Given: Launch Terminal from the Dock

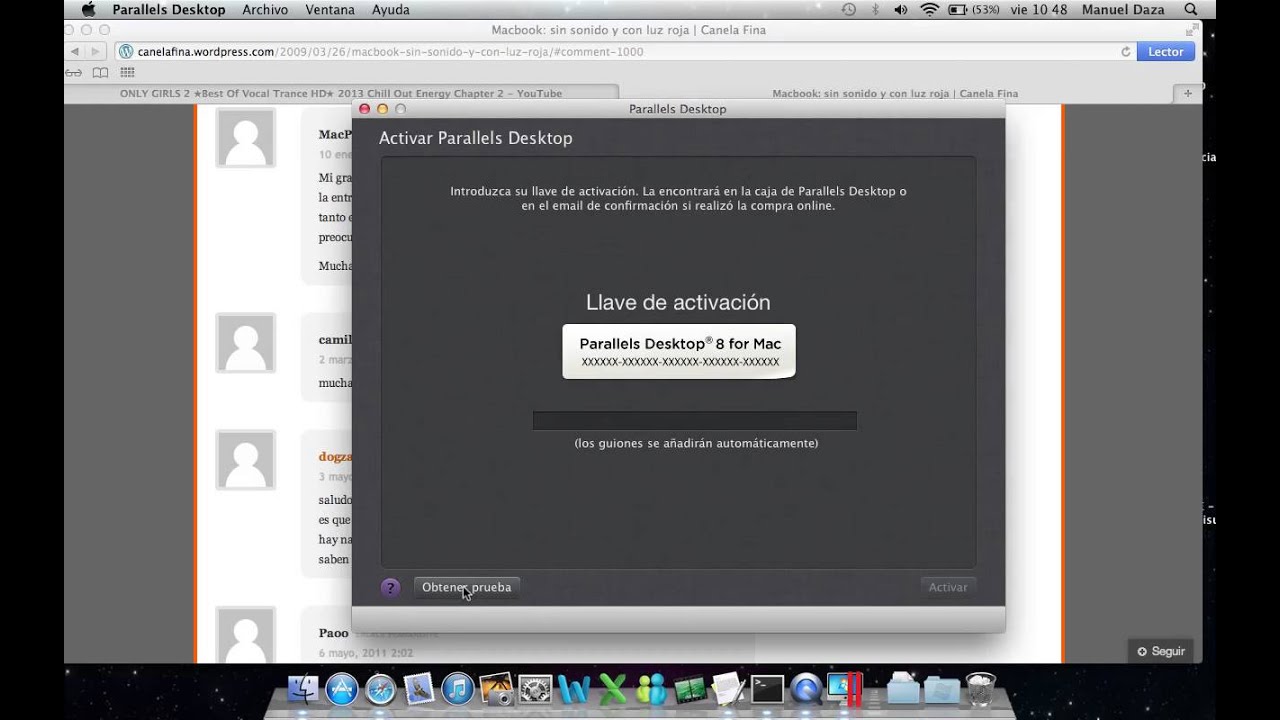Looking at the screenshot, I should click(x=767, y=689).
